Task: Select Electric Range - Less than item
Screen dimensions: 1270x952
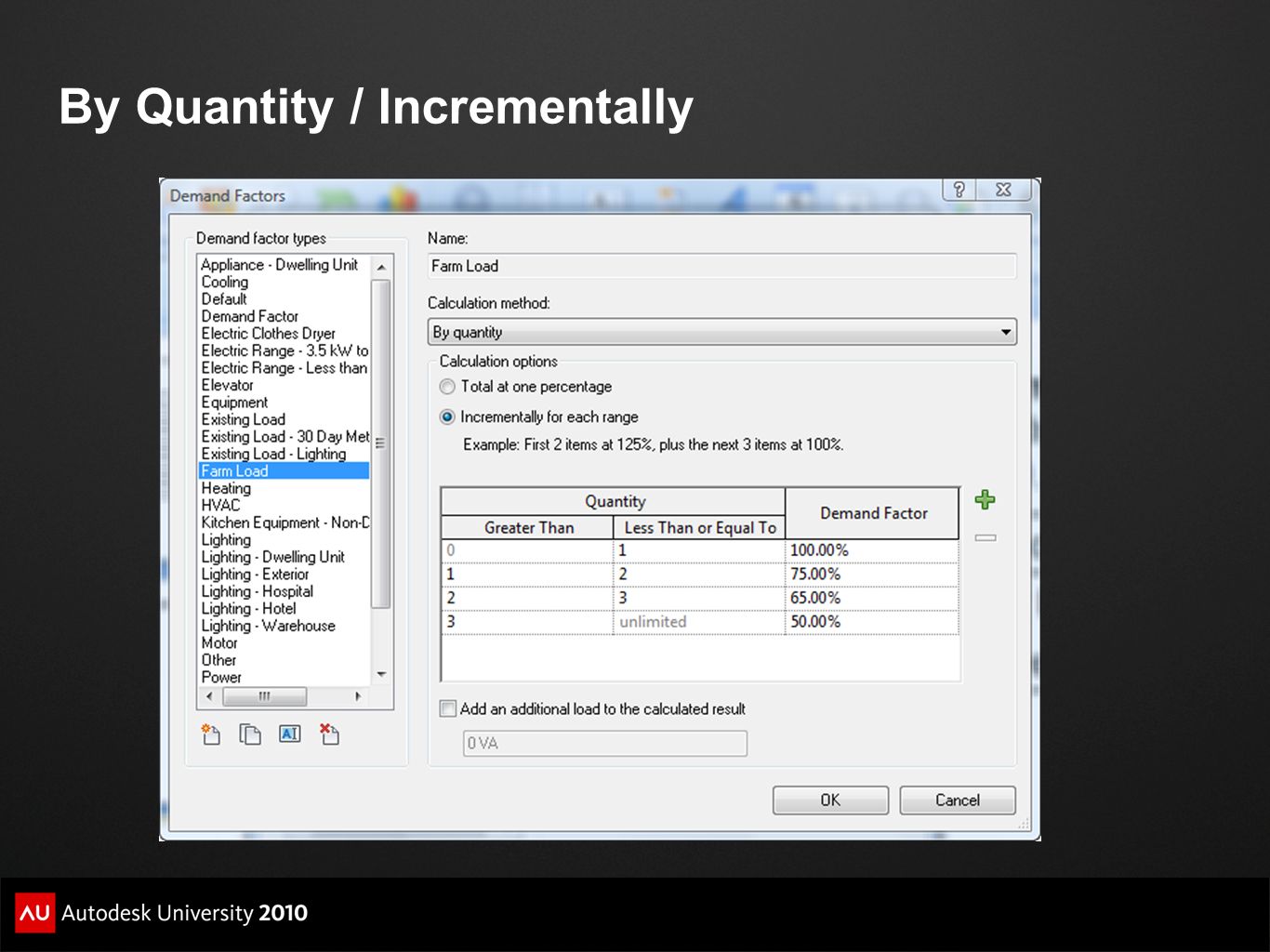Action: tap(284, 368)
